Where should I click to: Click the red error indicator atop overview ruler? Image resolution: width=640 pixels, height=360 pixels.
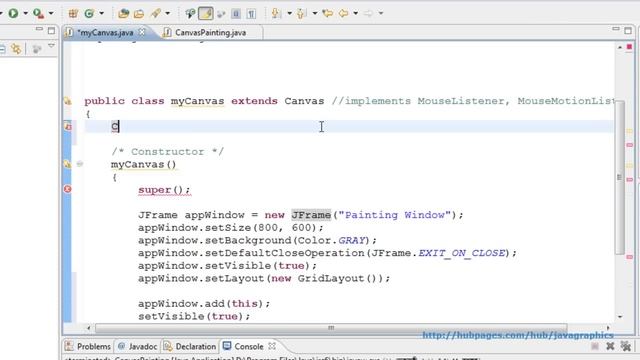coord(629,47)
